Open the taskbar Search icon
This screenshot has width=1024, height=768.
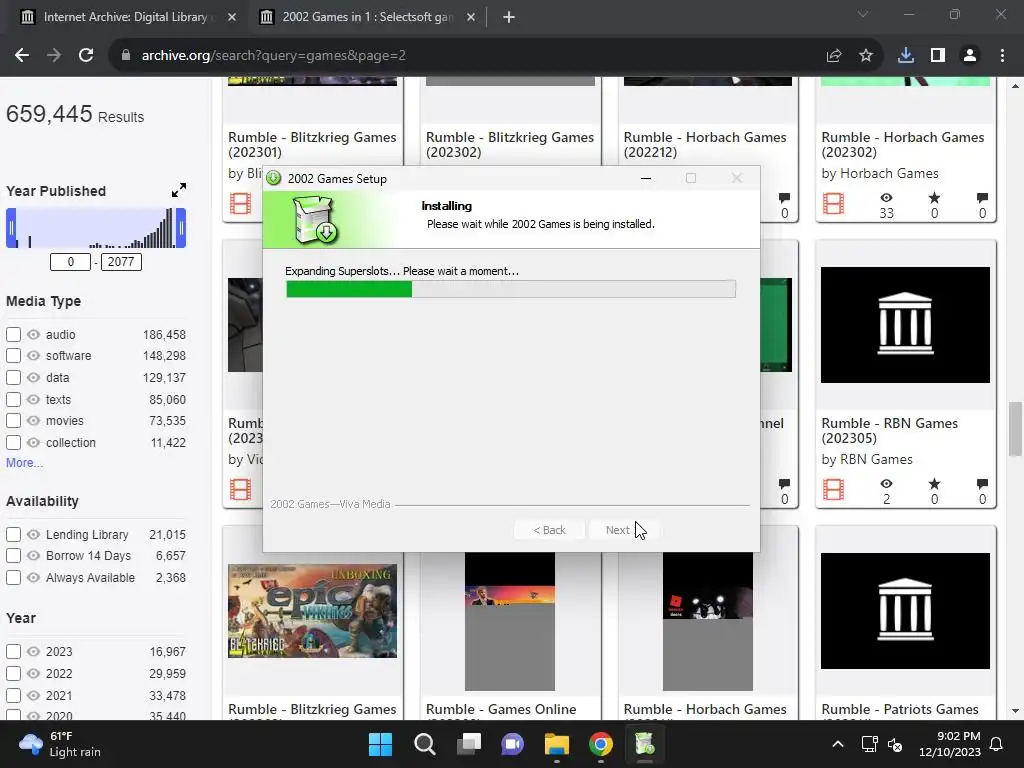(424, 744)
